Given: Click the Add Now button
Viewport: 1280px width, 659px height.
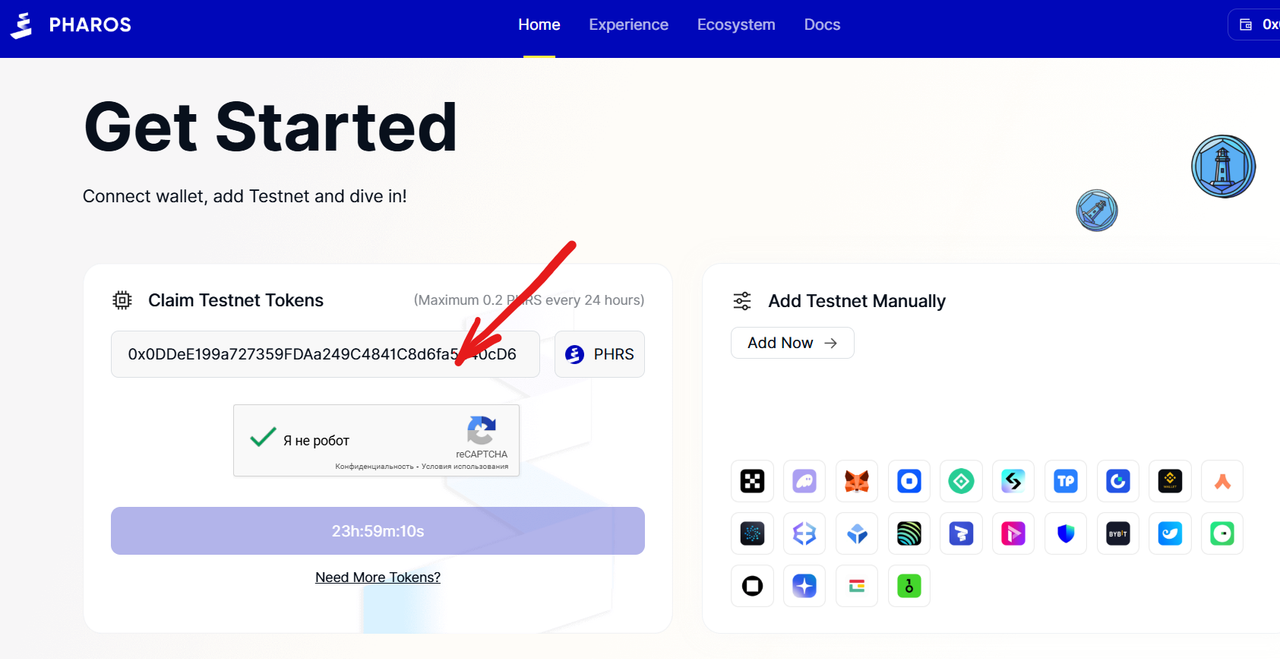Looking at the screenshot, I should point(793,343).
